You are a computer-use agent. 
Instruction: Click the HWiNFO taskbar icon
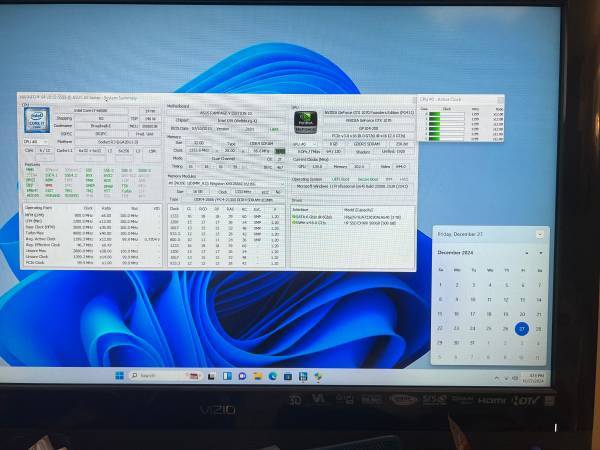click(x=303, y=377)
